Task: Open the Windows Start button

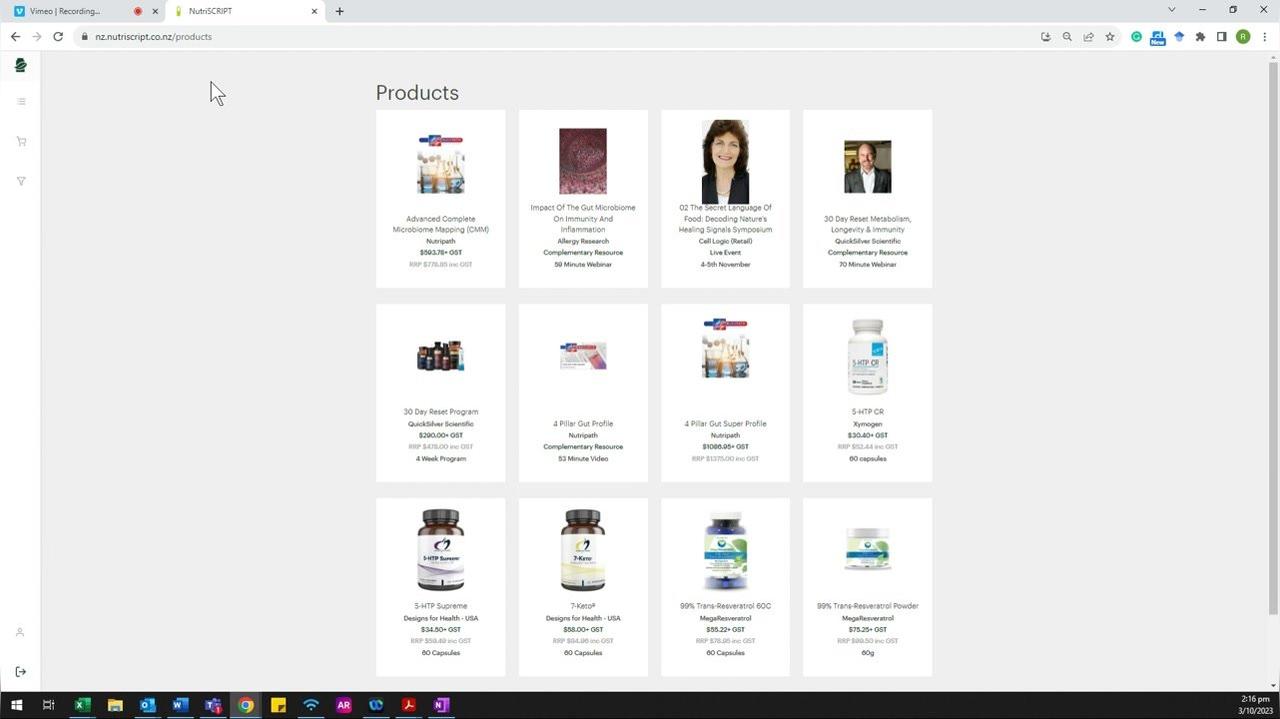Action: (x=16, y=705)
